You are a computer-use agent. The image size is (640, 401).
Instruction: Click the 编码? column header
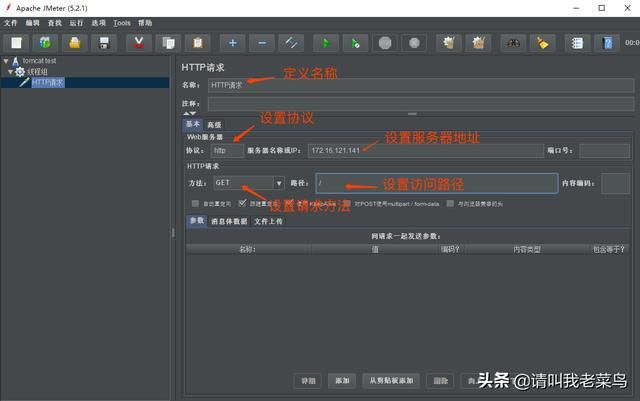(x=450, y=249)
